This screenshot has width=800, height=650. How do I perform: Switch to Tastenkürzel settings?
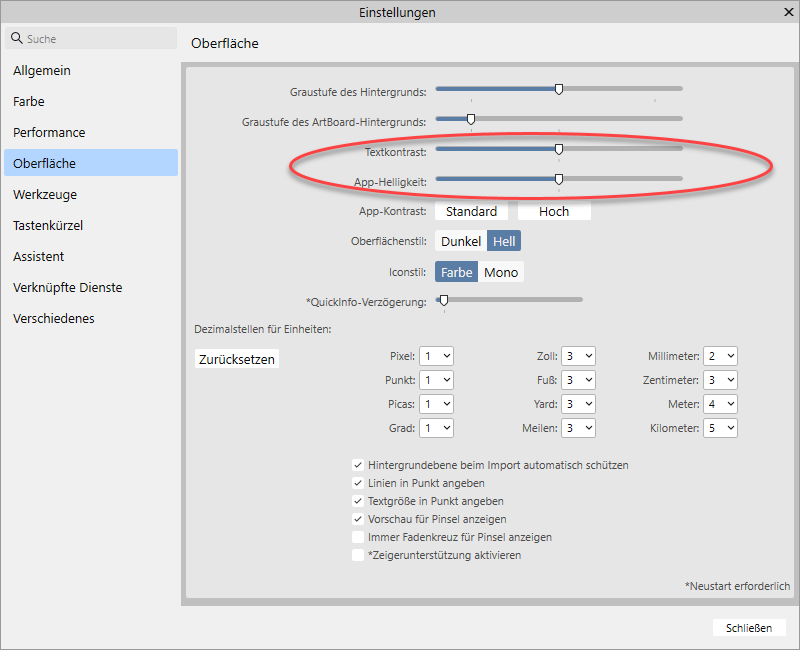click(48, 226)
